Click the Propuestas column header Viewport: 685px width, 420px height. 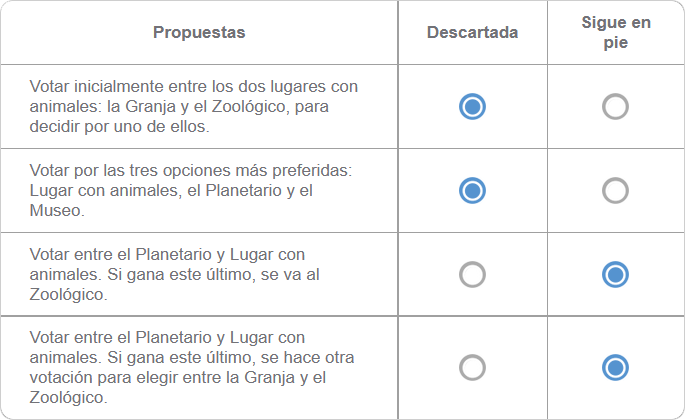199,32
